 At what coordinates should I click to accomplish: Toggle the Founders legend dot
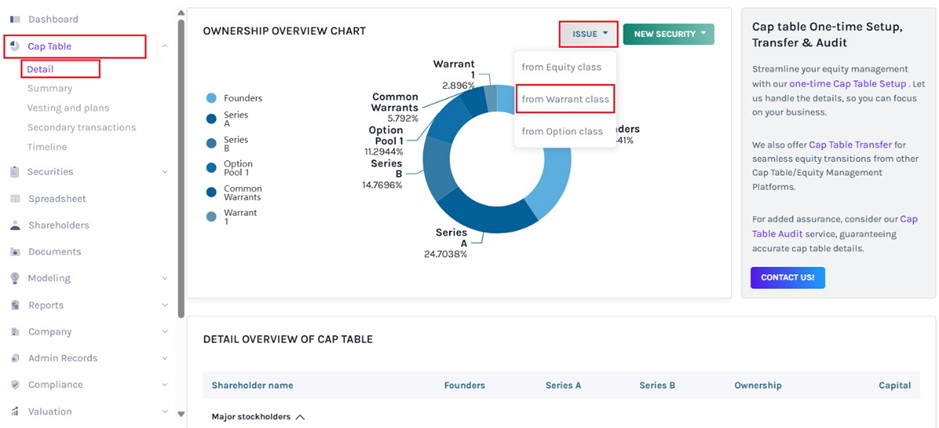pos(211,98)
